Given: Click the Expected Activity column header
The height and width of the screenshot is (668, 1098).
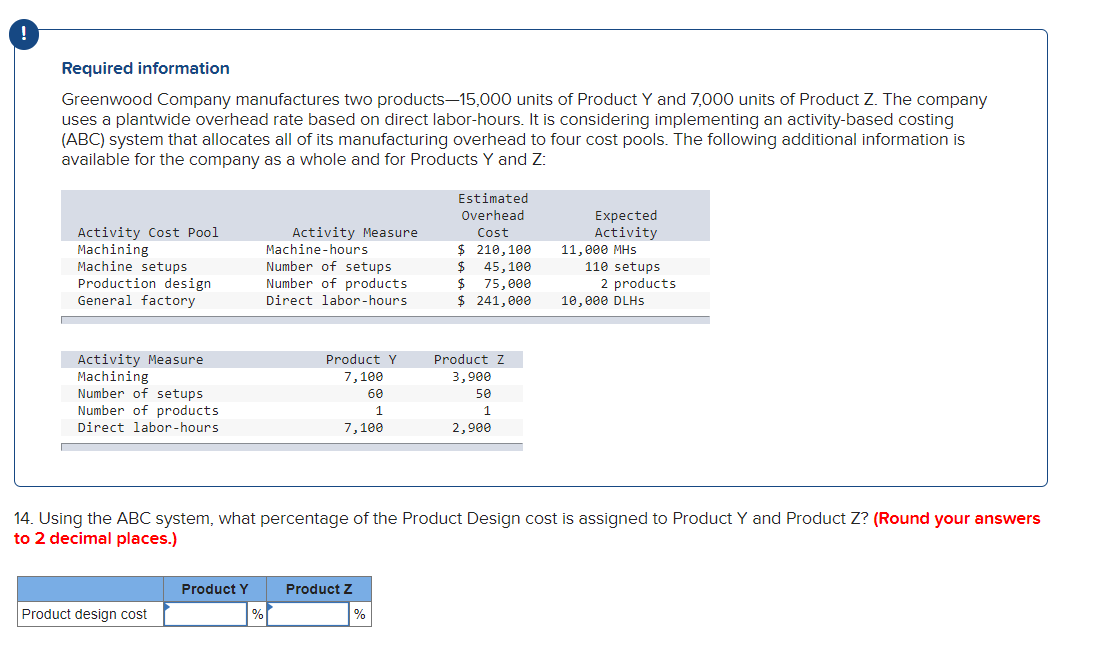Looking at the screenshot, I should [626, 224].
